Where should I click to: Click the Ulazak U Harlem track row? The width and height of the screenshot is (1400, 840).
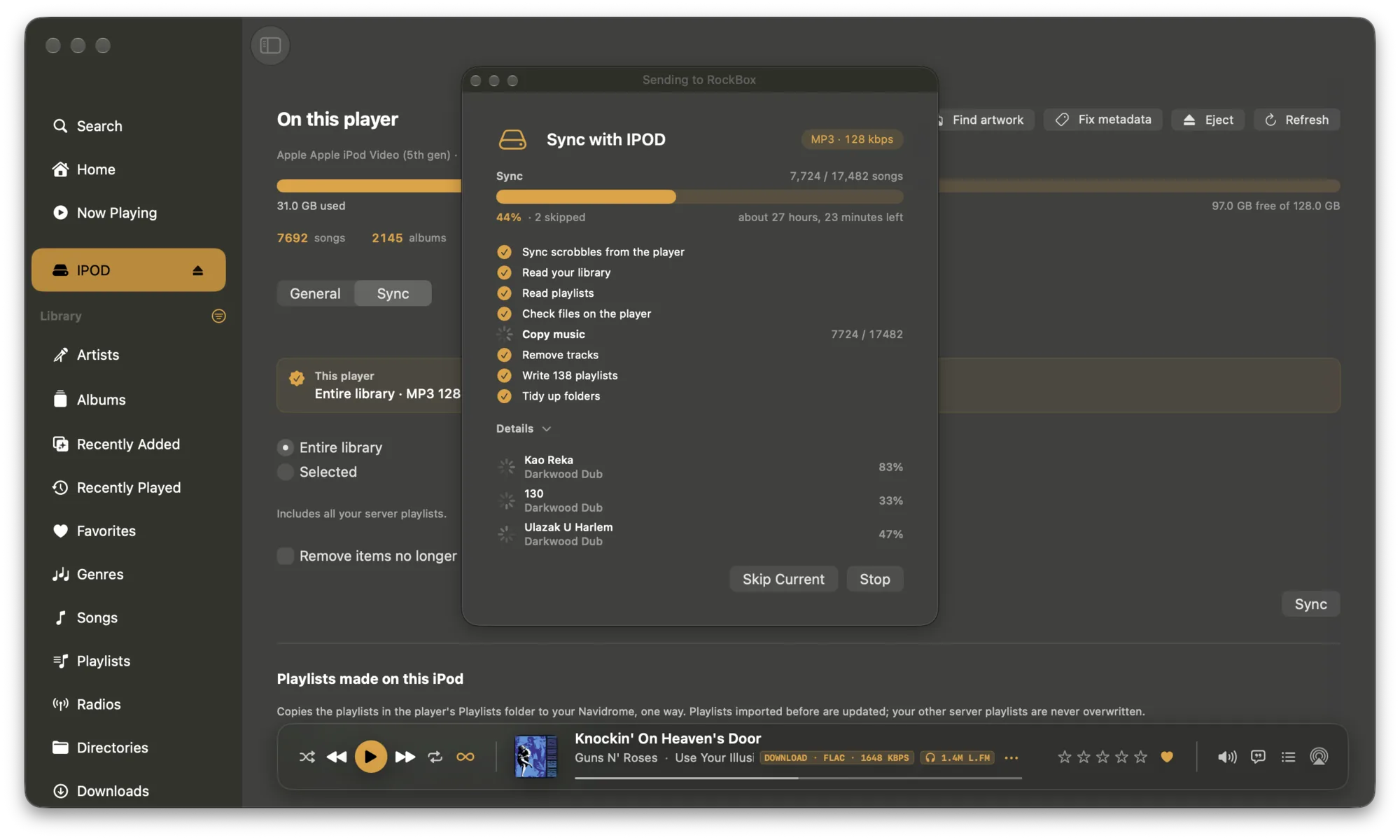(700, 535)
